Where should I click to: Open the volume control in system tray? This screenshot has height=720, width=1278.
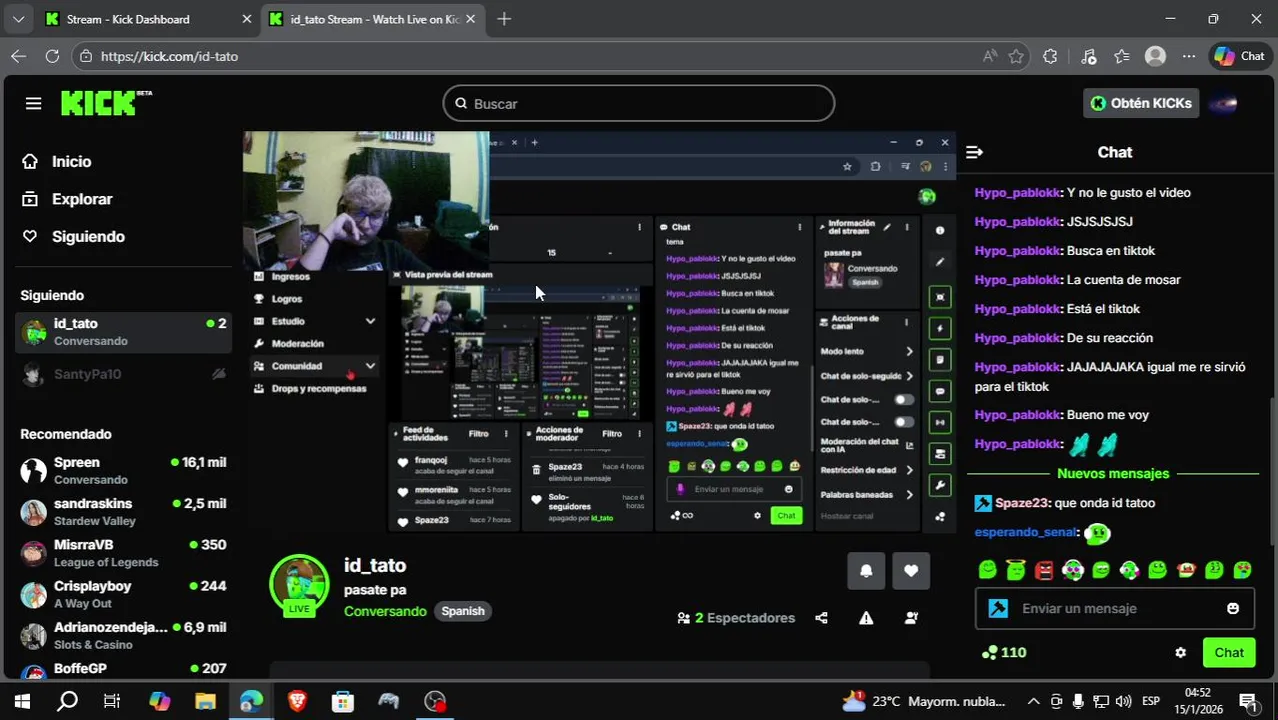(x=1123, y=701)
